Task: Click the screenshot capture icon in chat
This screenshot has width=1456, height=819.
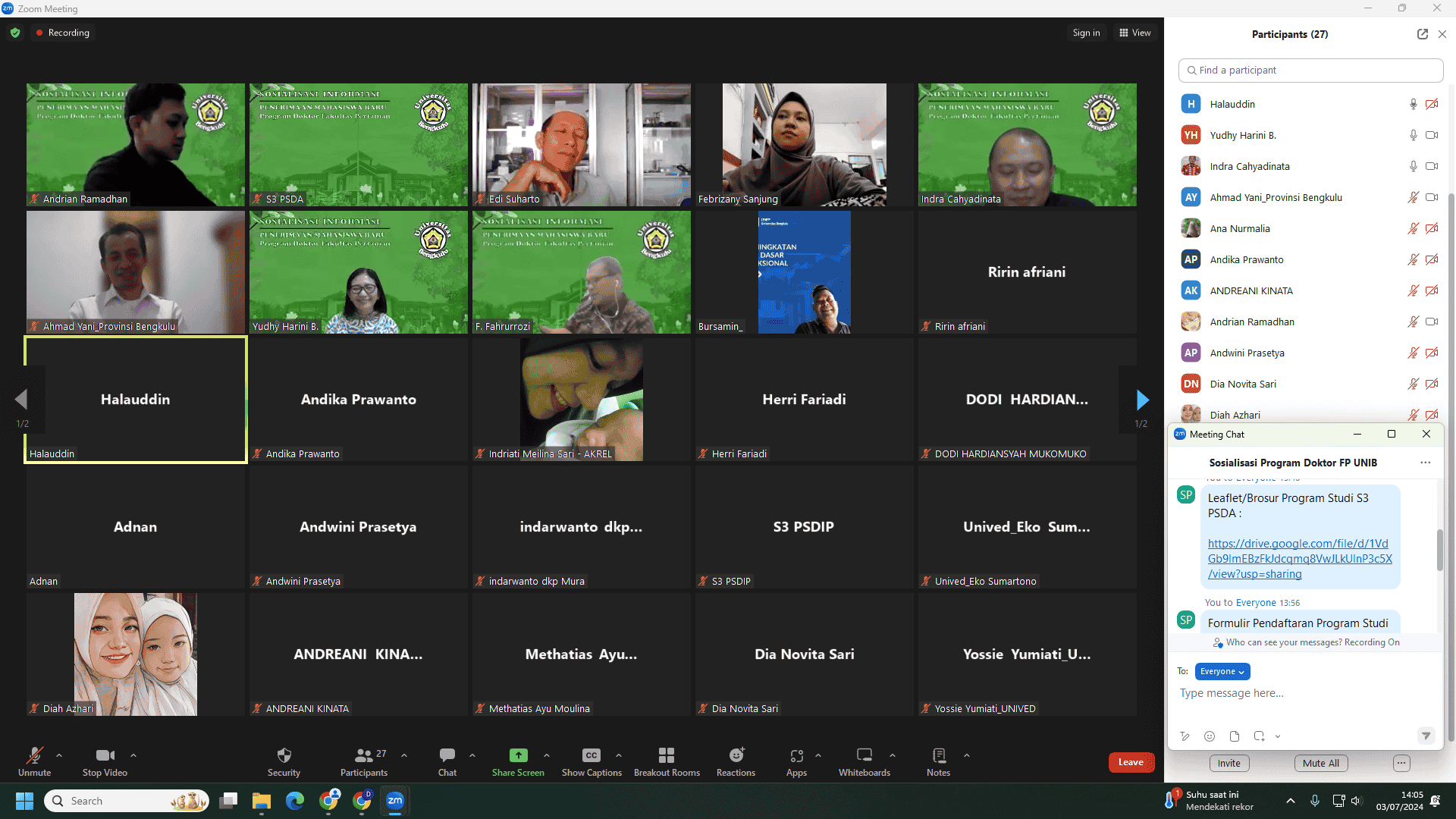Action: coord(1259,736)
